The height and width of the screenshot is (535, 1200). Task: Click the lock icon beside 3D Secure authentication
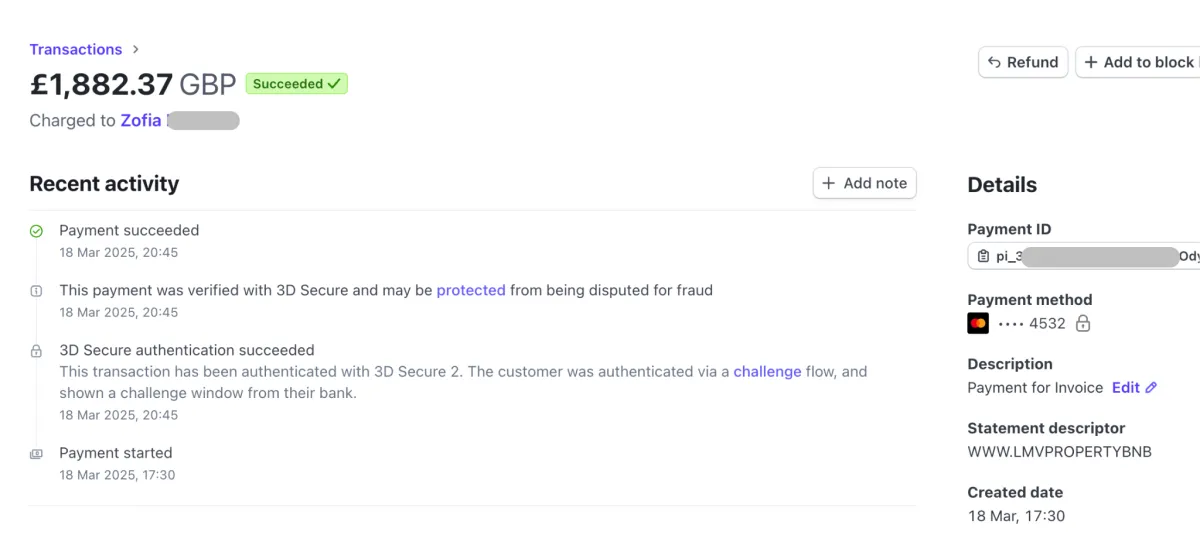pos(36,351)
